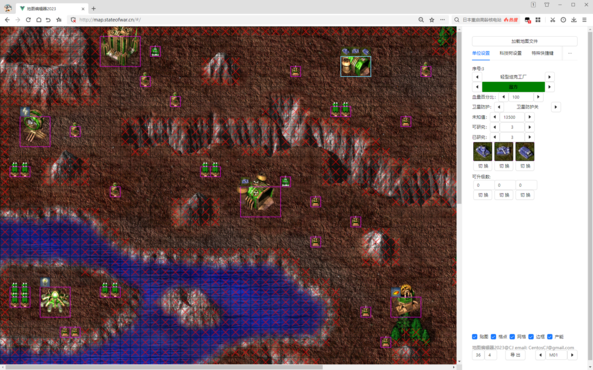Click the 导出 export button
The image size is (593, 370).
515,355
